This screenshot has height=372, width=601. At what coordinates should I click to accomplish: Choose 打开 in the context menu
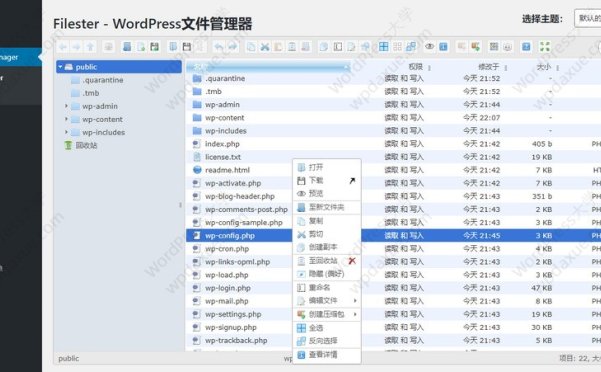[x=327, y=167]
